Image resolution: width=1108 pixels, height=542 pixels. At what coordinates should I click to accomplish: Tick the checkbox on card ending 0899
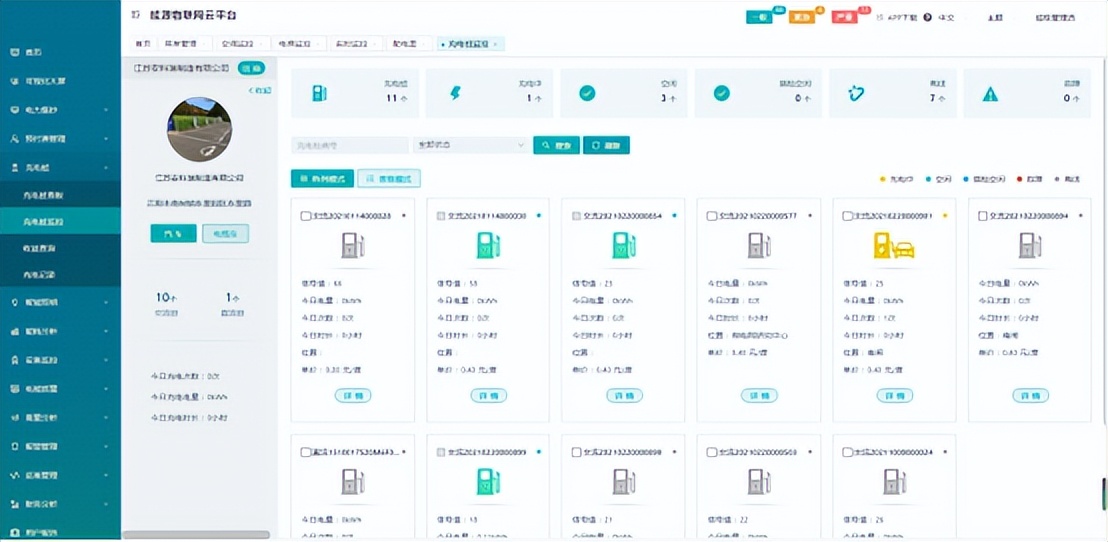tap(441, 452)
